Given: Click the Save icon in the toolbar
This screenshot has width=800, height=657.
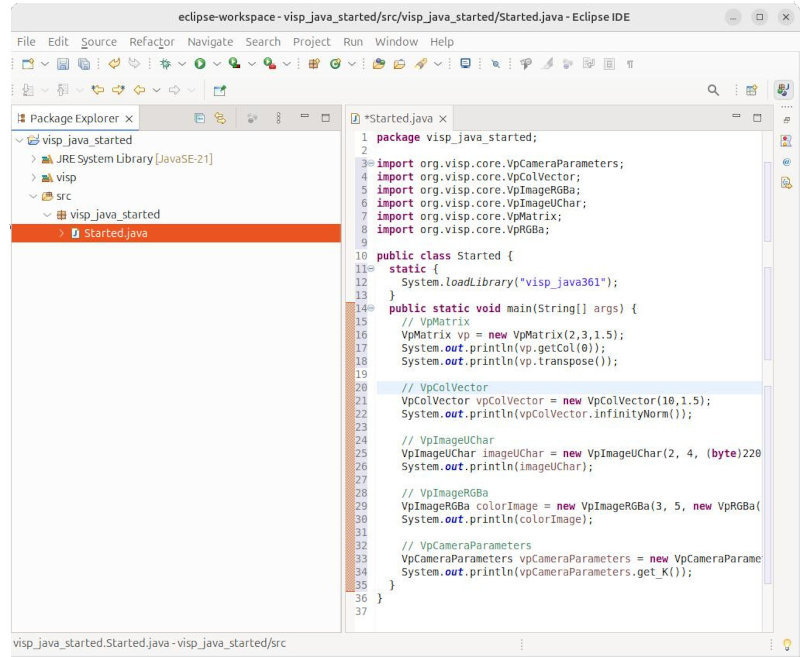Looking at the screenshot, I should 62,64.
